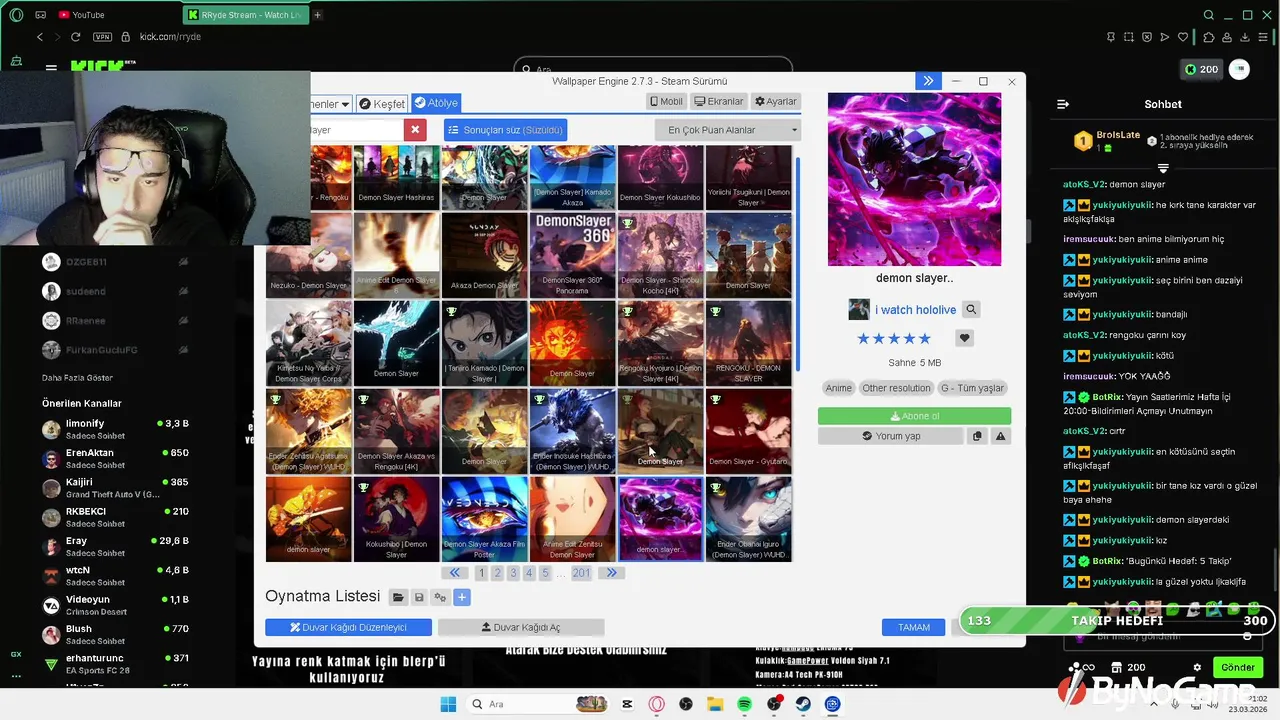The image size is (1280, 720).
Task: Collapse the Sohbet chat panel icon
Action: pyautogui.click(x=1063, y=104)
